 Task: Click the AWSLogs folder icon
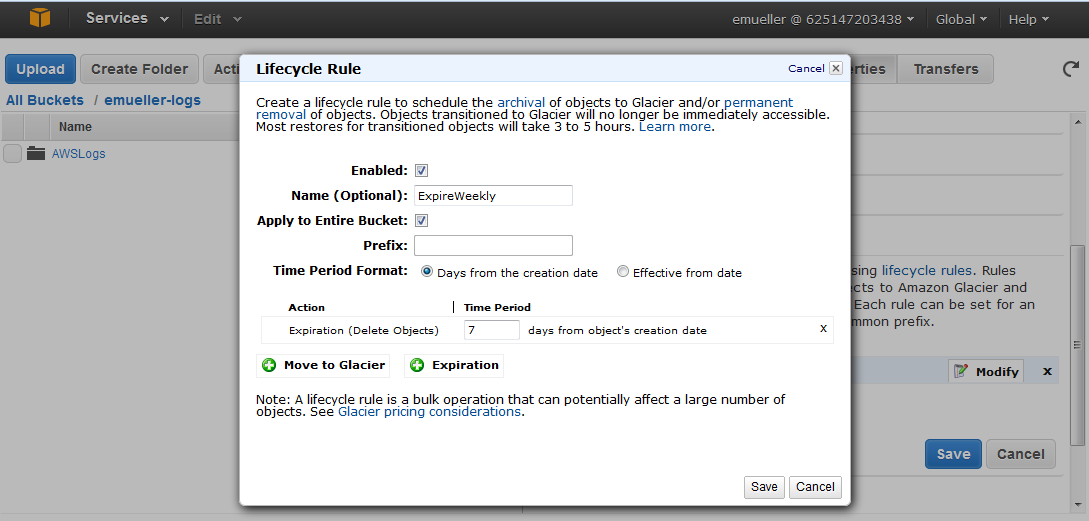pyautogui.click(x=37, y=154)
